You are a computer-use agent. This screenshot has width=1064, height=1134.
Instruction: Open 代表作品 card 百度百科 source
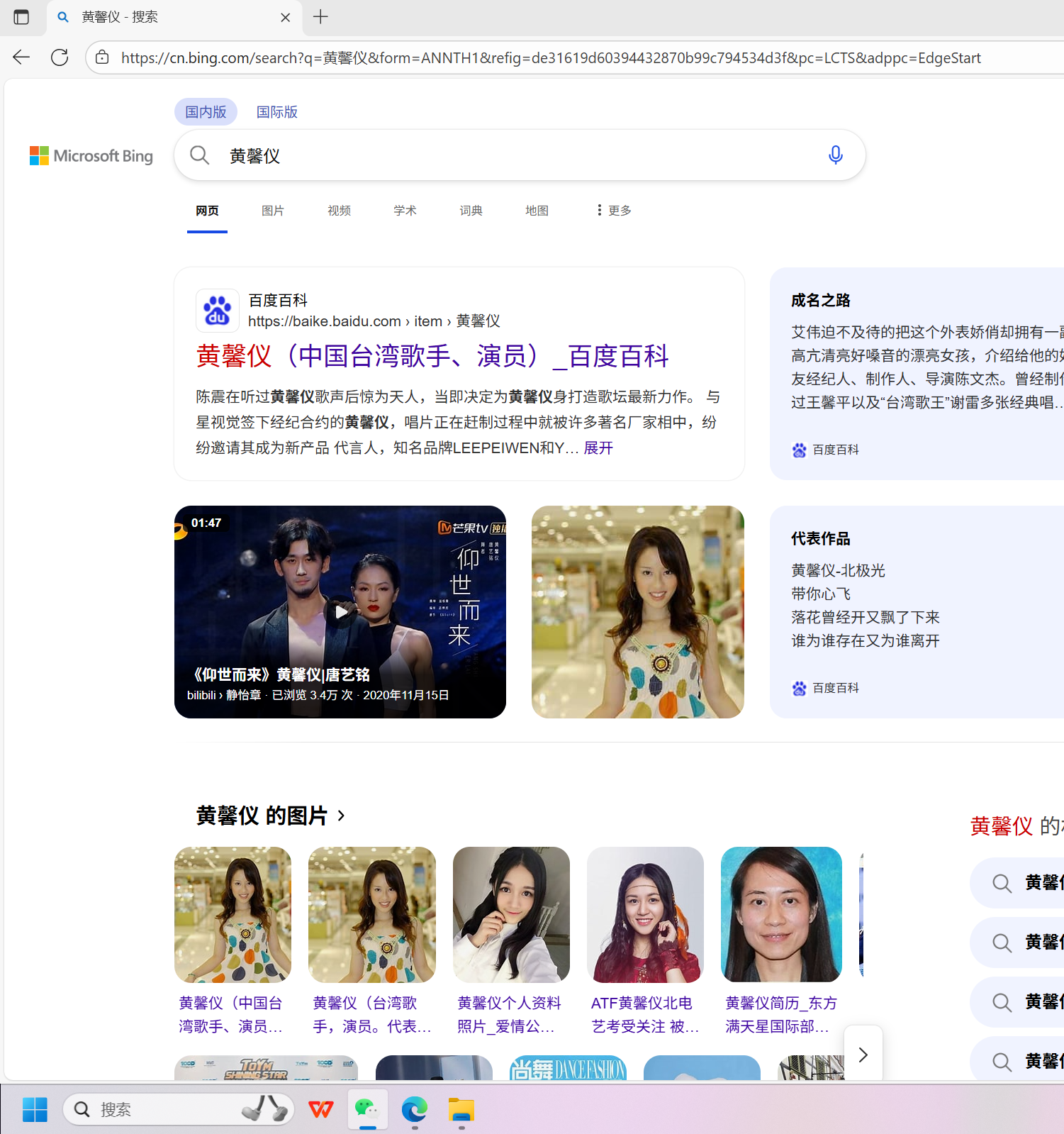[826, 688]
